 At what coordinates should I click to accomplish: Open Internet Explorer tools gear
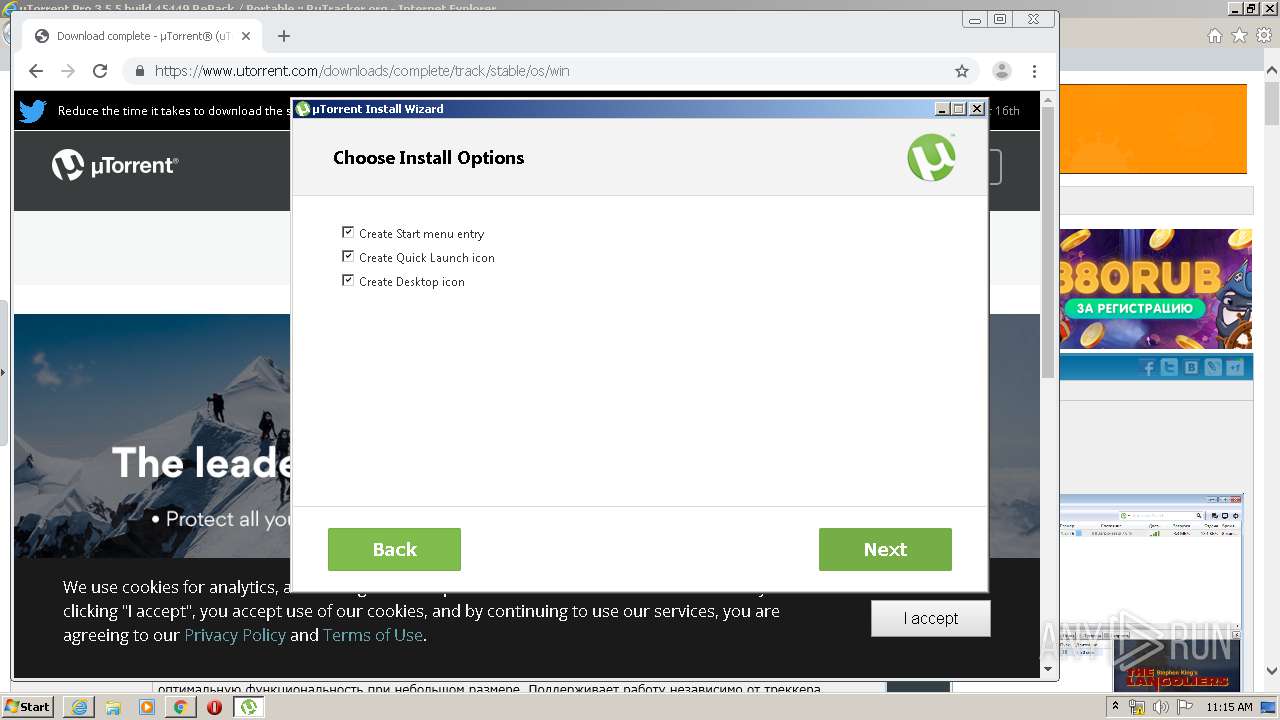(1264, 36)
